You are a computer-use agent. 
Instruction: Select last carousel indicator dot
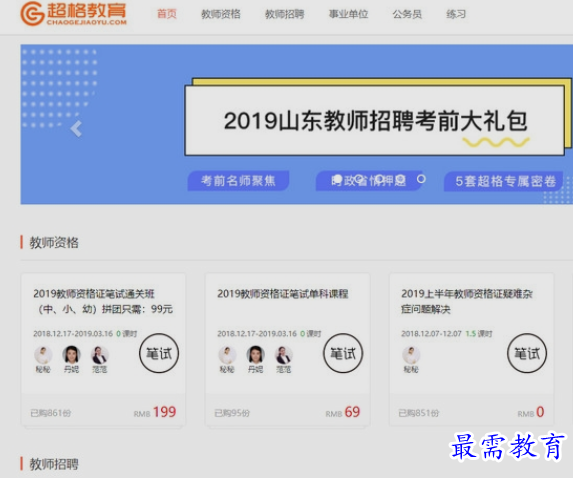(421, 179)
